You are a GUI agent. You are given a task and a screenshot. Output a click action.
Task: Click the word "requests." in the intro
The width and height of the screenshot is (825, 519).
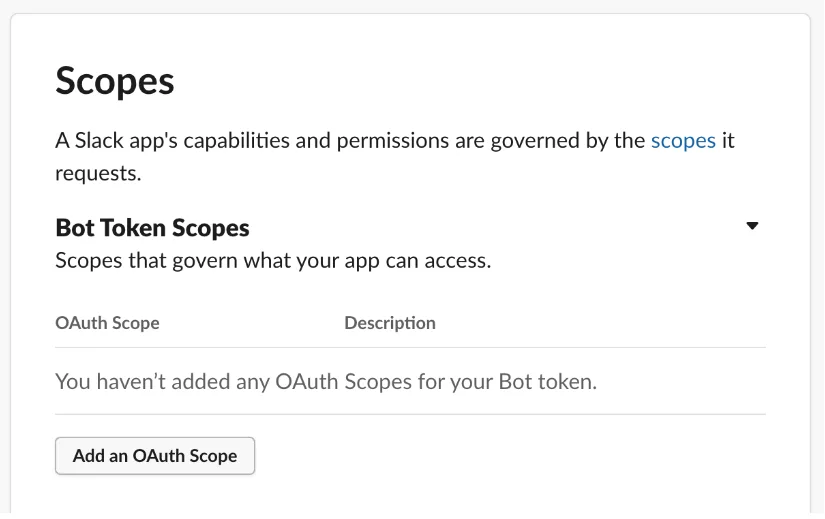(98, 173)
